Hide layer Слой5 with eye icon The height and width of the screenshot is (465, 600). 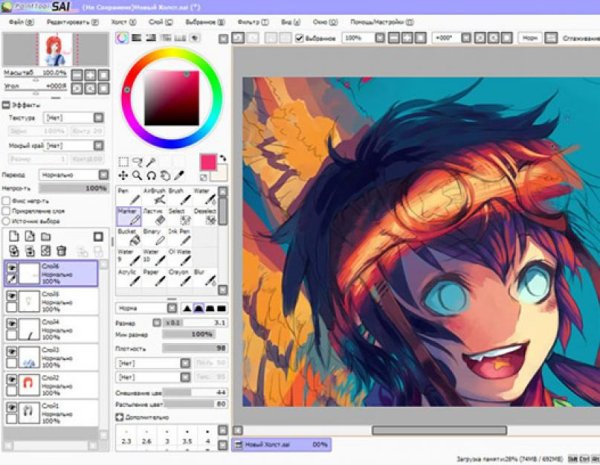(11, 298)
